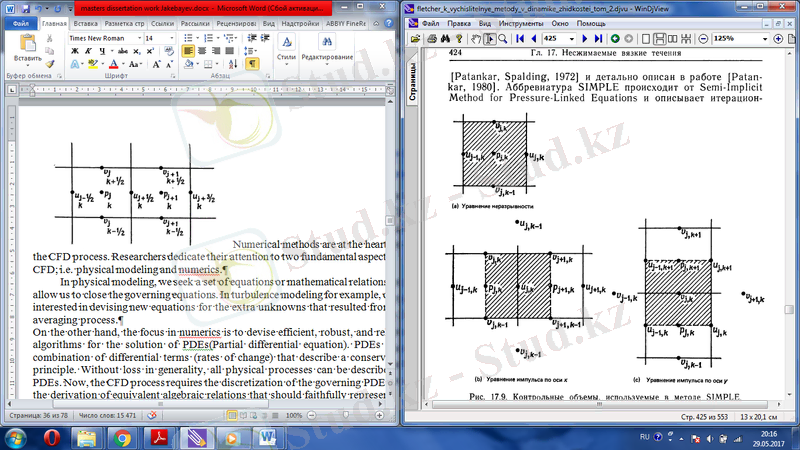Switch to the Вставка ribbon tab
800x450 pixels.
86,22
